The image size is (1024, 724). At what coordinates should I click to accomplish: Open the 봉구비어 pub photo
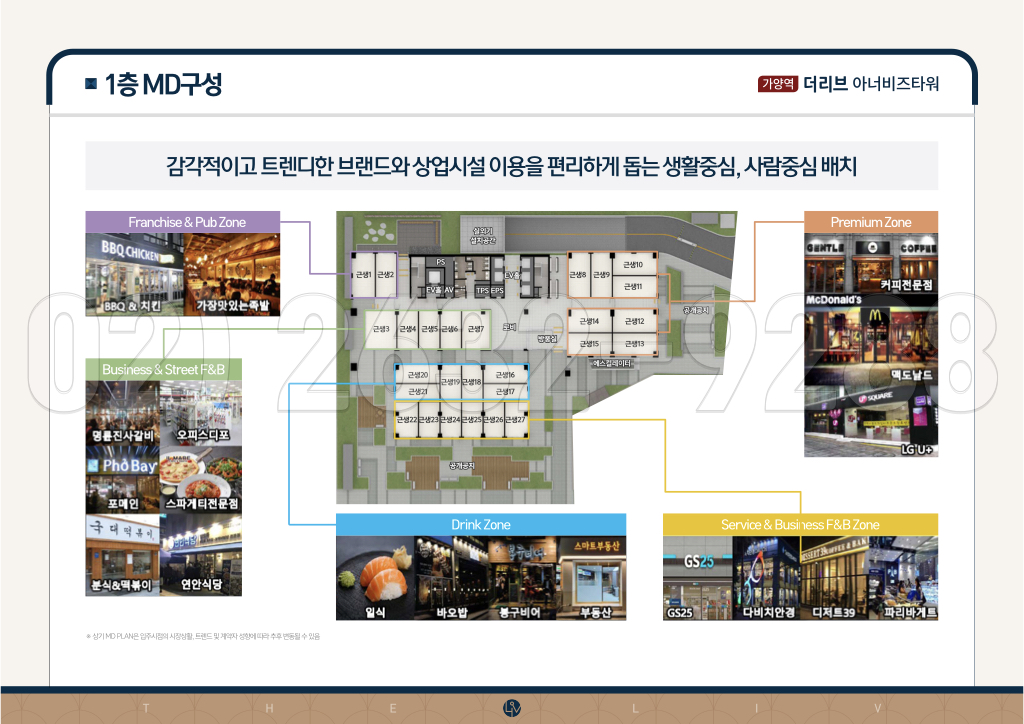(522, 578)
